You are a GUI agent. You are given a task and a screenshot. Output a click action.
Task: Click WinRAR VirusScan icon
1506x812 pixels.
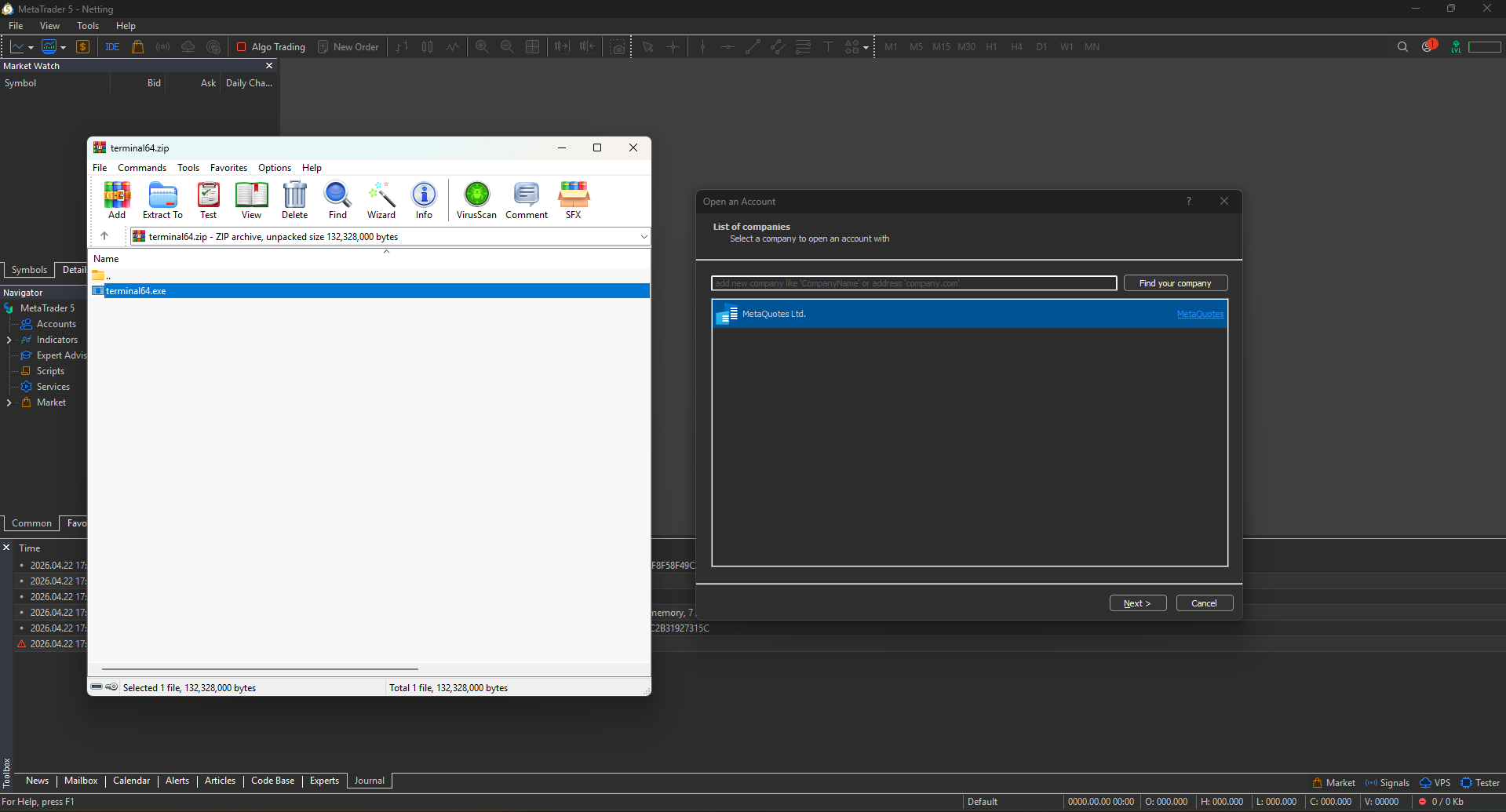click(x=476, y=200)
